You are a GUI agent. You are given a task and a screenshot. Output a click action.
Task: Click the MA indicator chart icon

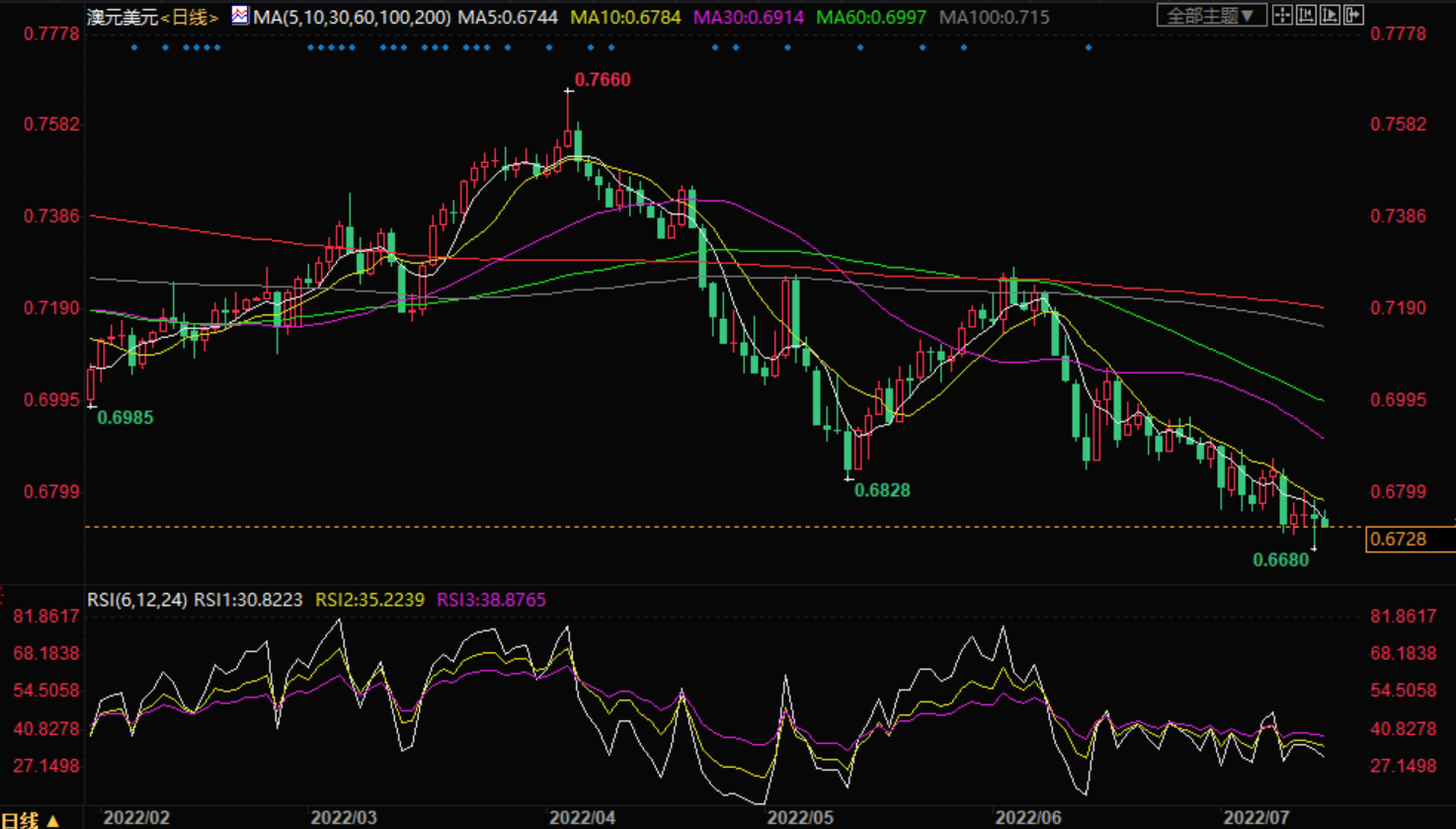click(240, 15)
